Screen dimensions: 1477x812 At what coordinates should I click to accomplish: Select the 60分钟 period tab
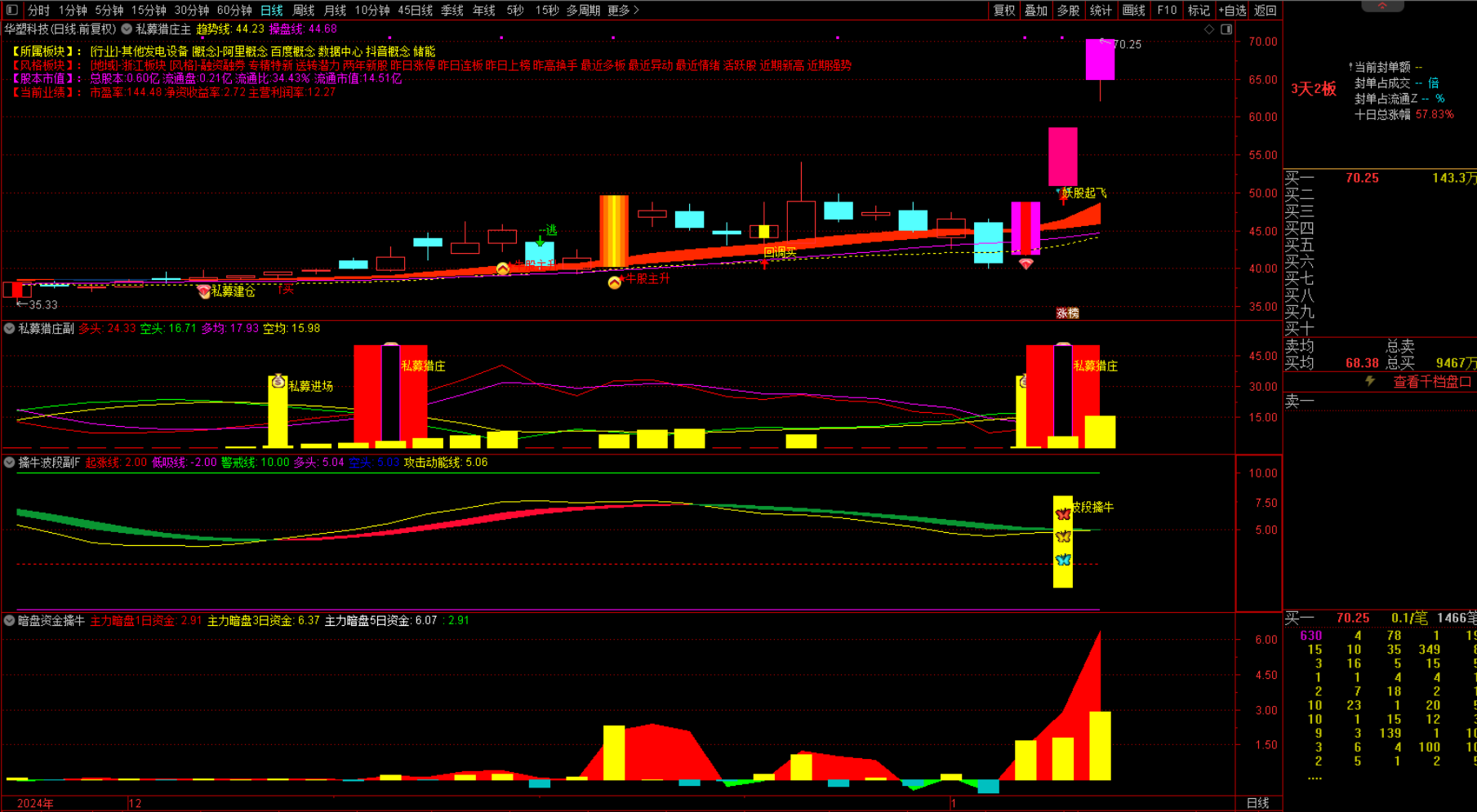(234, 11)
